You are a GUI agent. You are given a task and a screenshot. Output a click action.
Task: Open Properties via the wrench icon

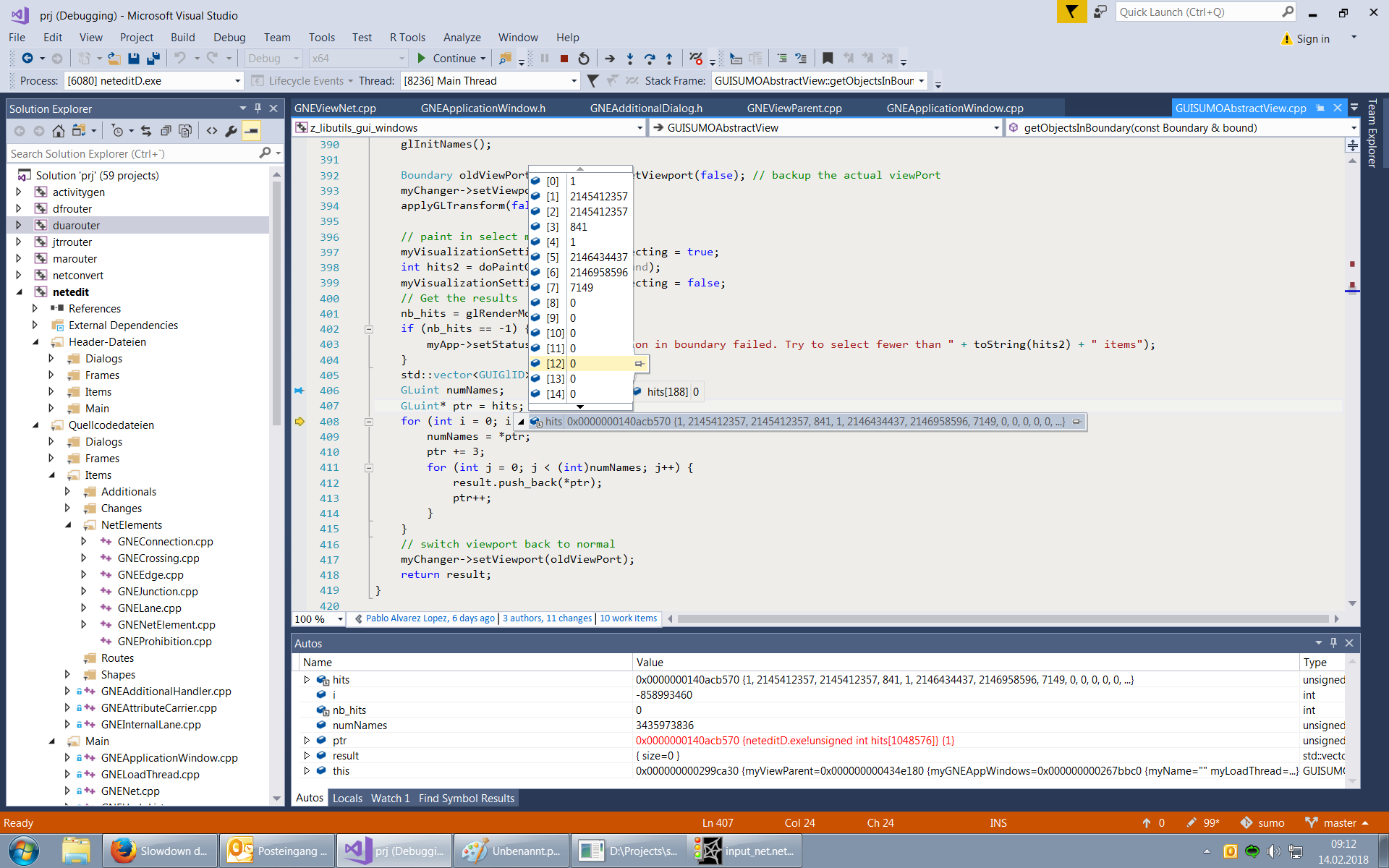pyautogui.click(x=231, y=131)
